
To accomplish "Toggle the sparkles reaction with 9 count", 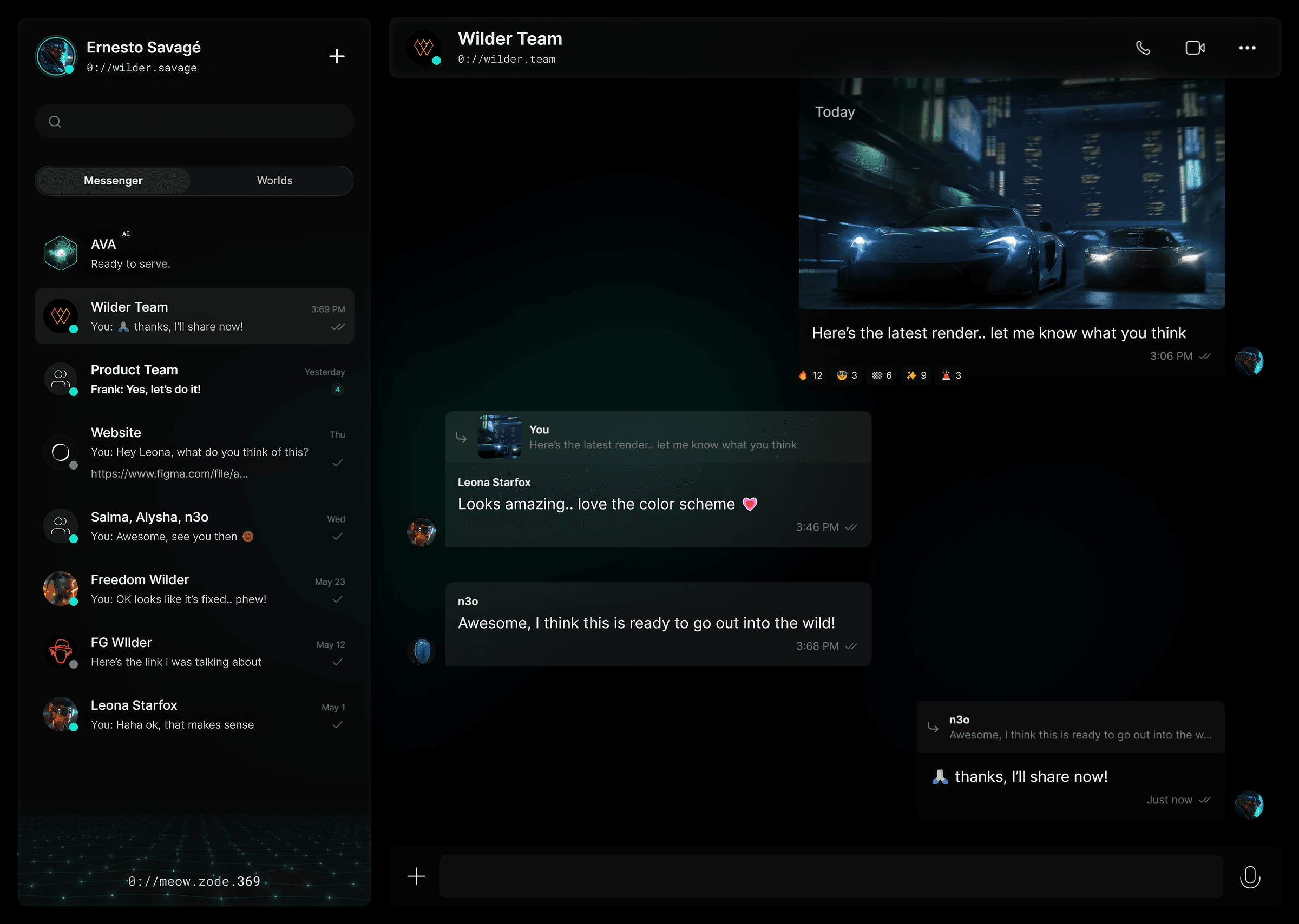I will tap(916, 375).
